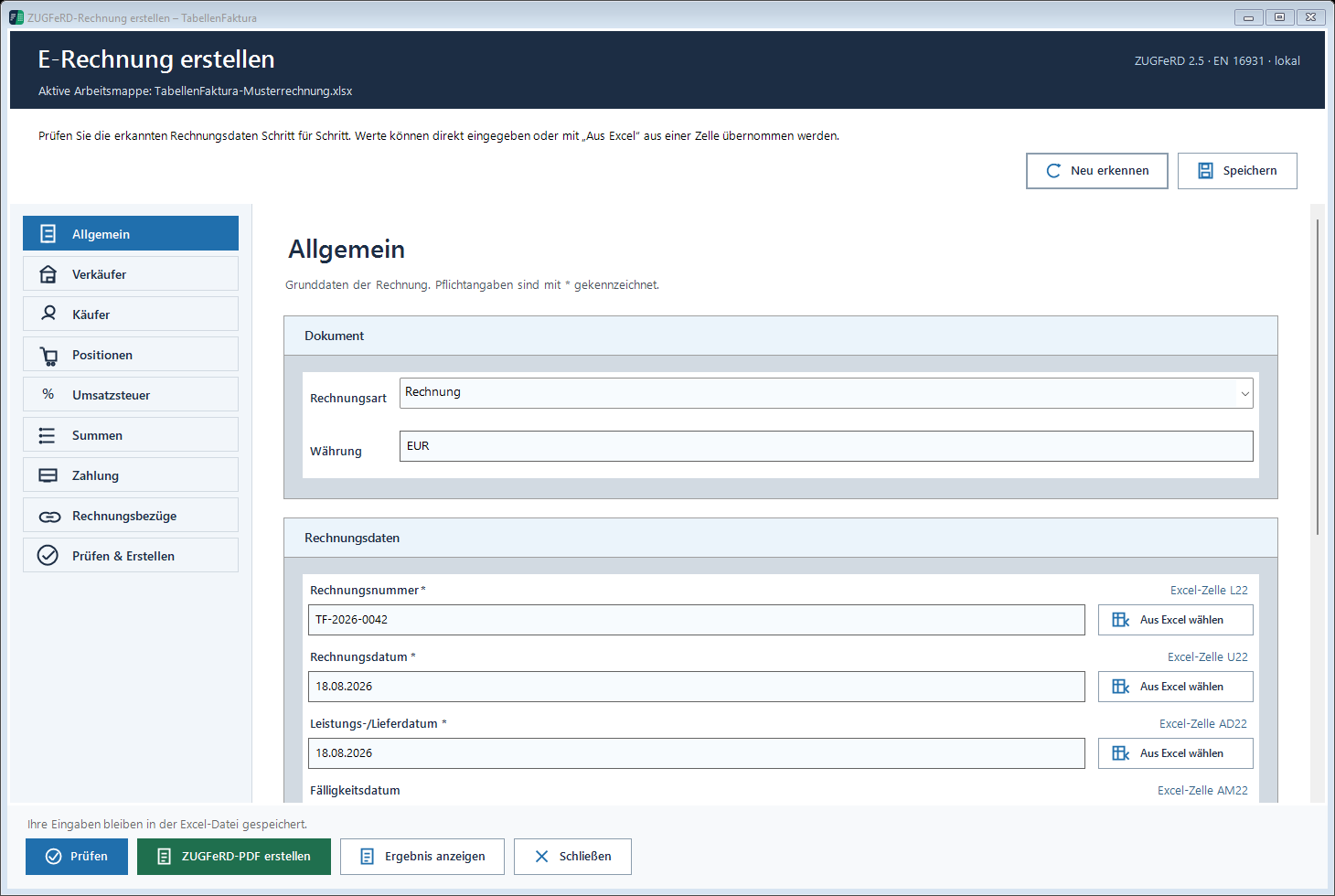1335x896 pixels.
Task: Click the Prüfen button
Action: [x=77, y=857]
